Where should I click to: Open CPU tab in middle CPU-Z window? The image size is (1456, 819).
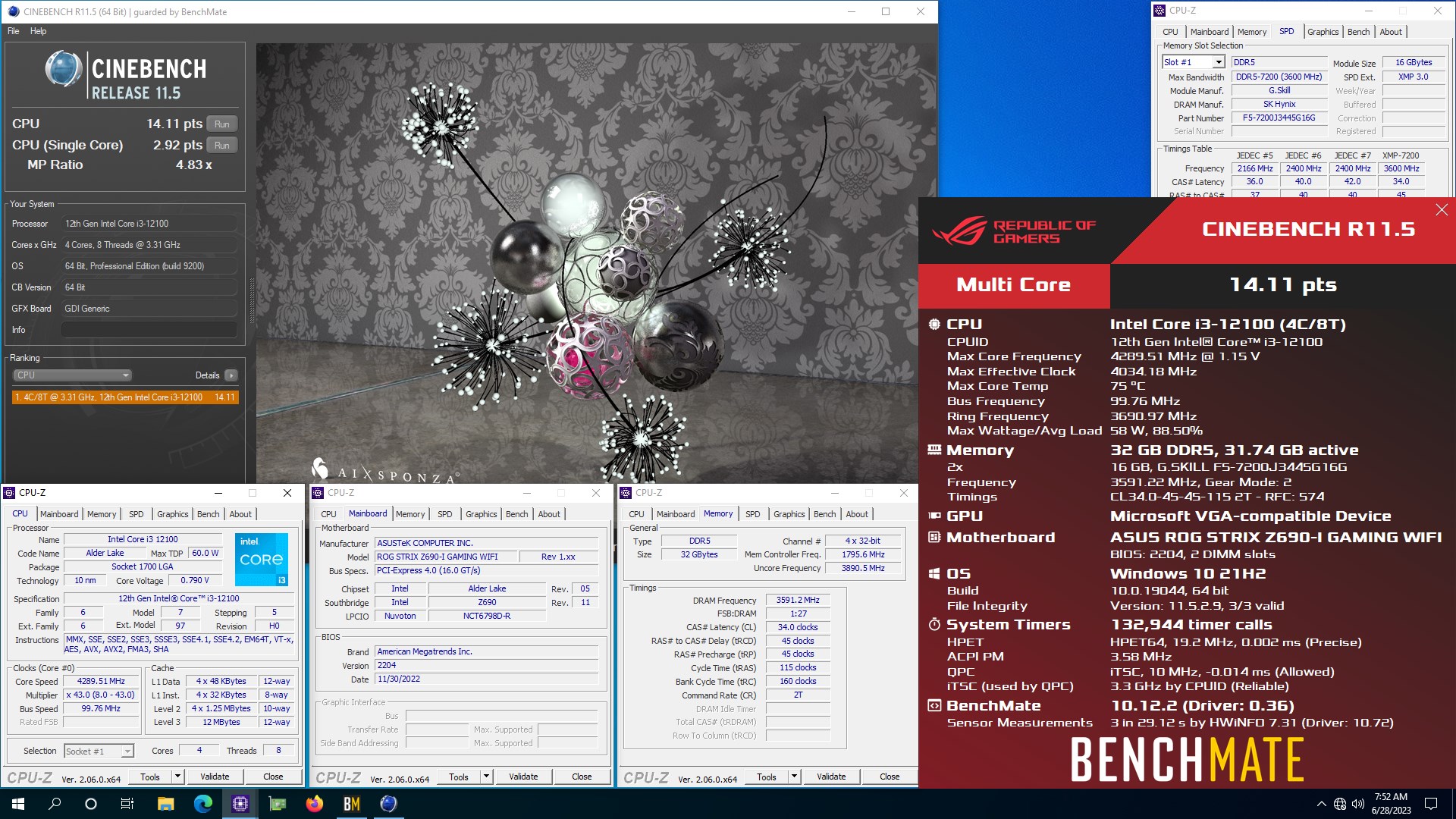[328, 514]
